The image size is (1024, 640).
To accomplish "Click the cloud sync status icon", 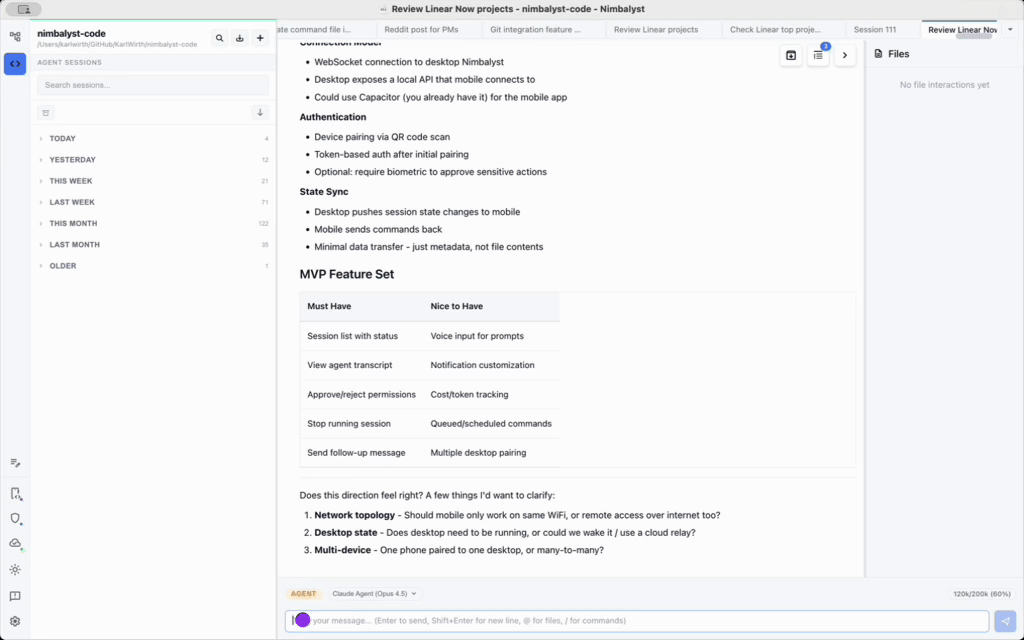I will pyautogui.click(x=15, y=543).
